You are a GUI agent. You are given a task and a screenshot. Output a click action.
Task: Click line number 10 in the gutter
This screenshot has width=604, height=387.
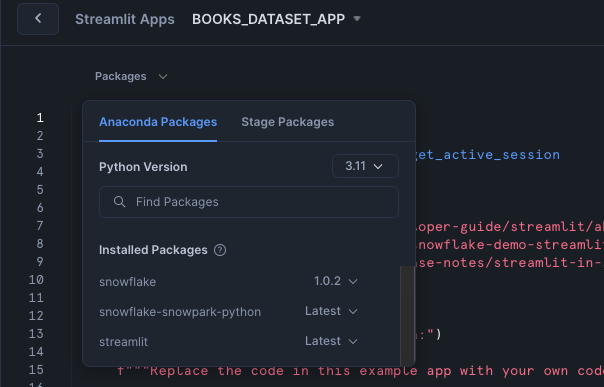(x=36, y=280)
